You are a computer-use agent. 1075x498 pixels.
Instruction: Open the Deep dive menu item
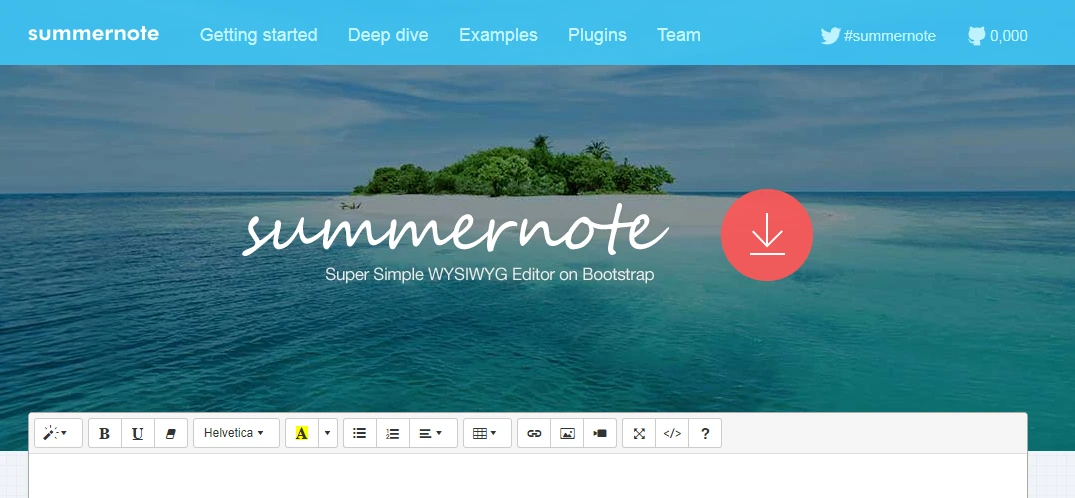pyautogui.click(x=388, y=35)
